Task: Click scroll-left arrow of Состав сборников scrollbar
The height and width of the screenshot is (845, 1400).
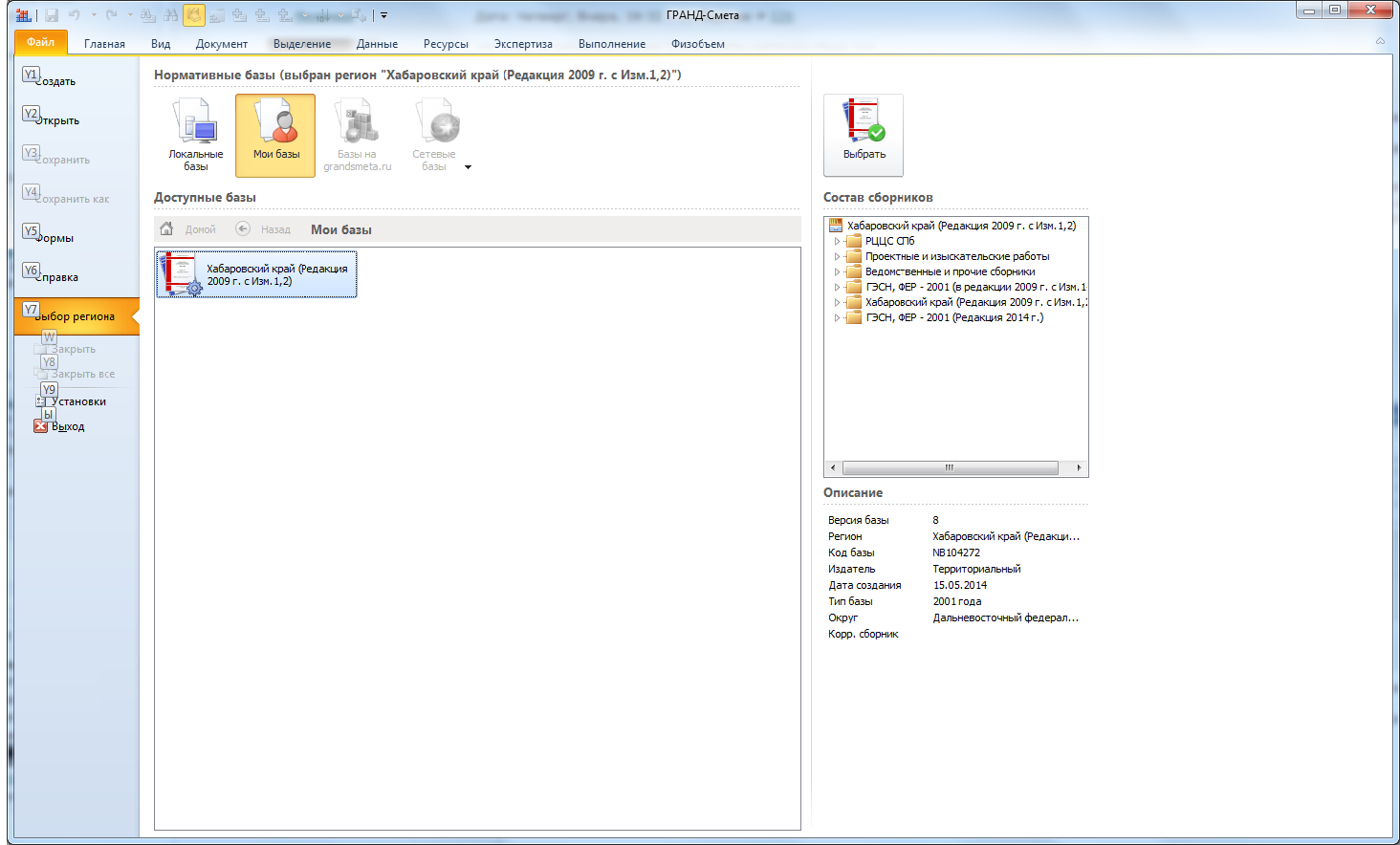Action: tap(833, 467)
